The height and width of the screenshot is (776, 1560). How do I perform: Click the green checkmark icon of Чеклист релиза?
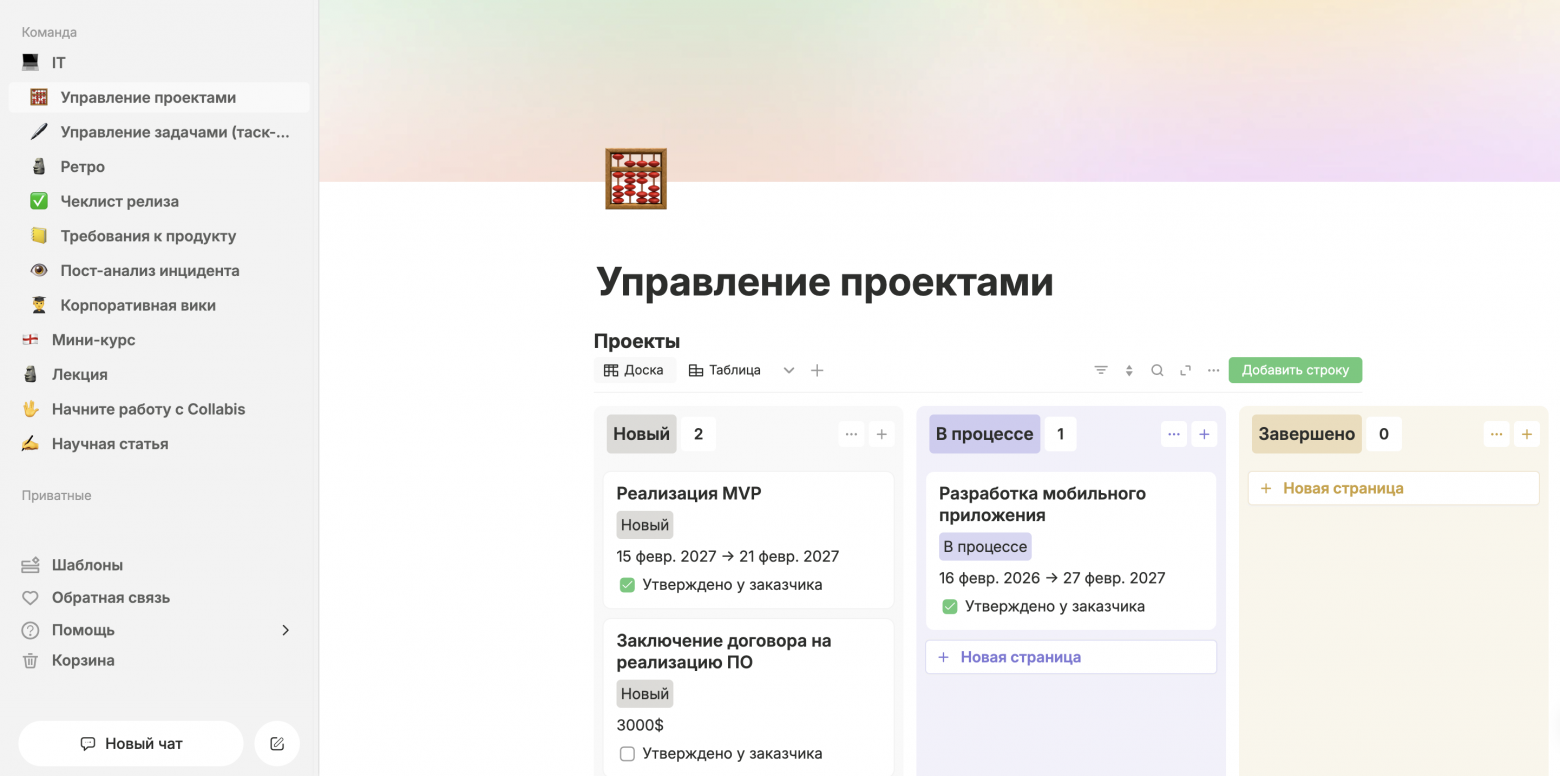(39, 201)
